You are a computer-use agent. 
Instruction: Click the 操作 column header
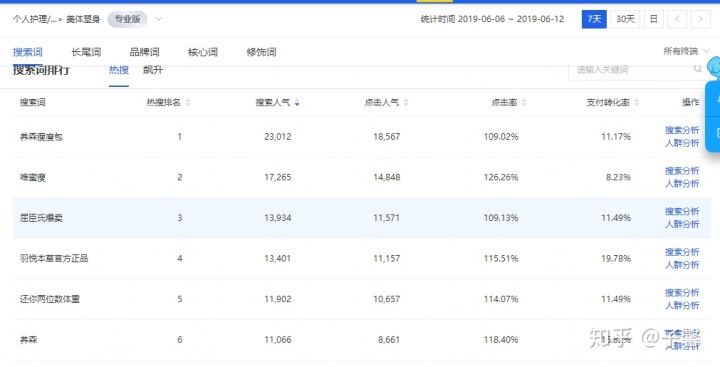point(691,102)
